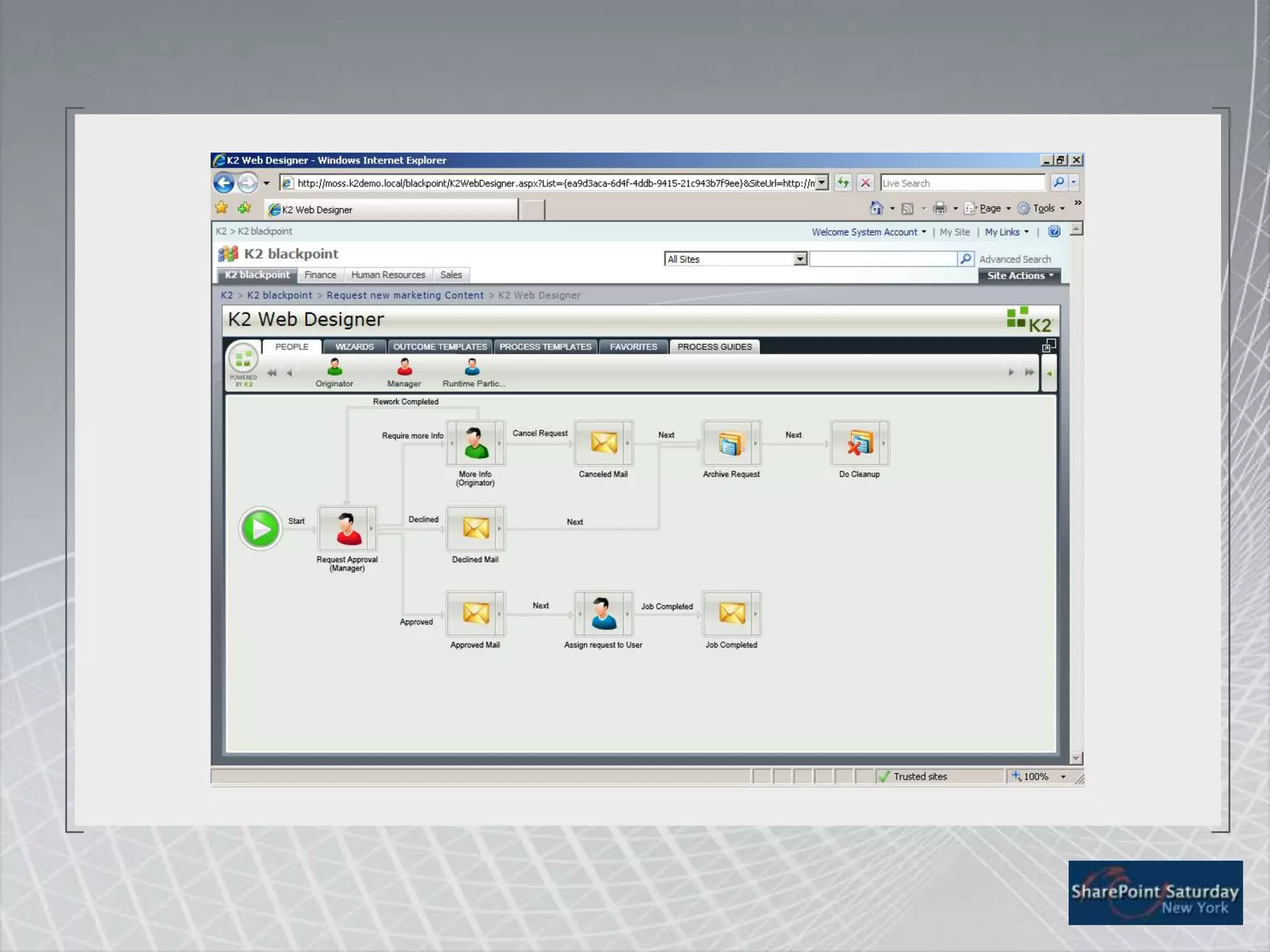Viewport: 1270px width, 952px height.
Task: Select the Do Cleanup activity icon
Action: point(859,443)
